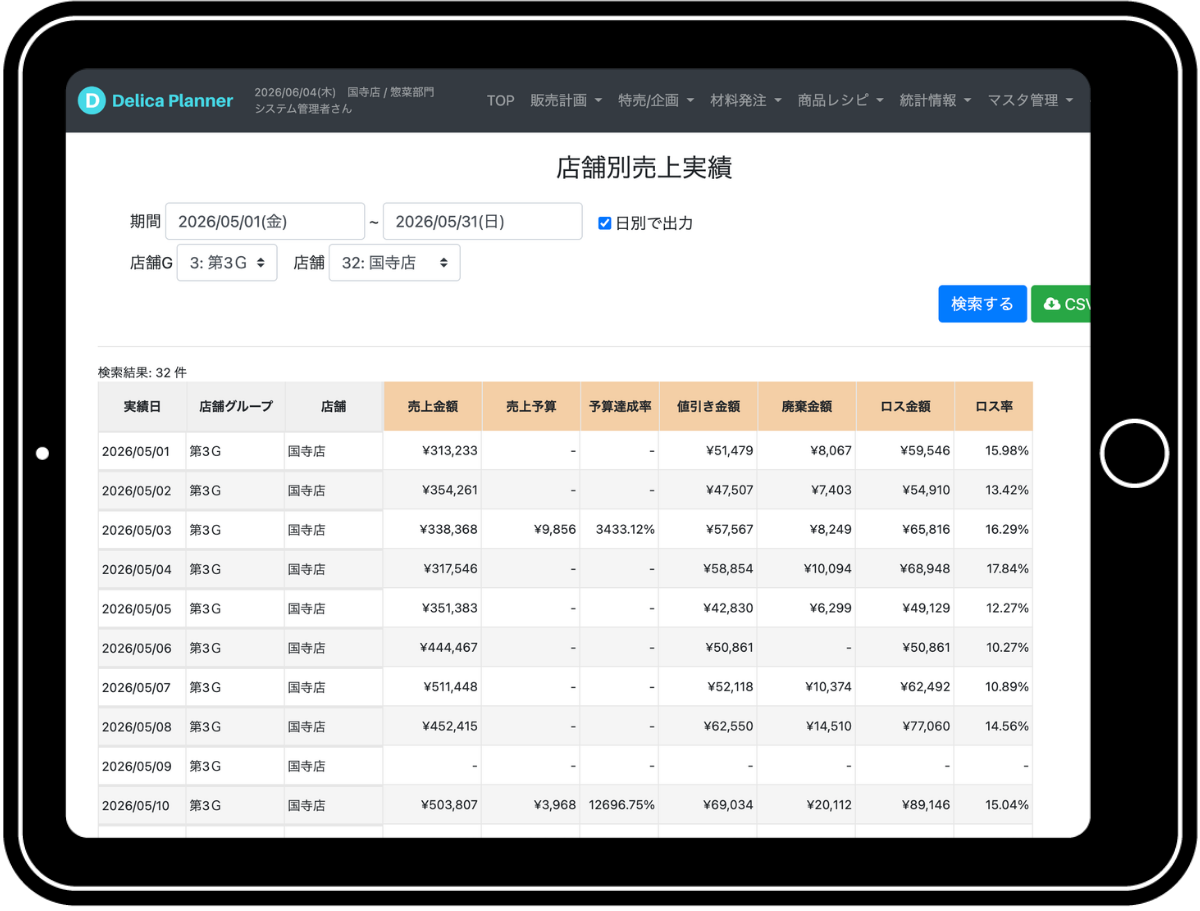Click loss rate 10.27%
The width and height of the screenshot is (1200, 911).
[x=1007, y=648]
